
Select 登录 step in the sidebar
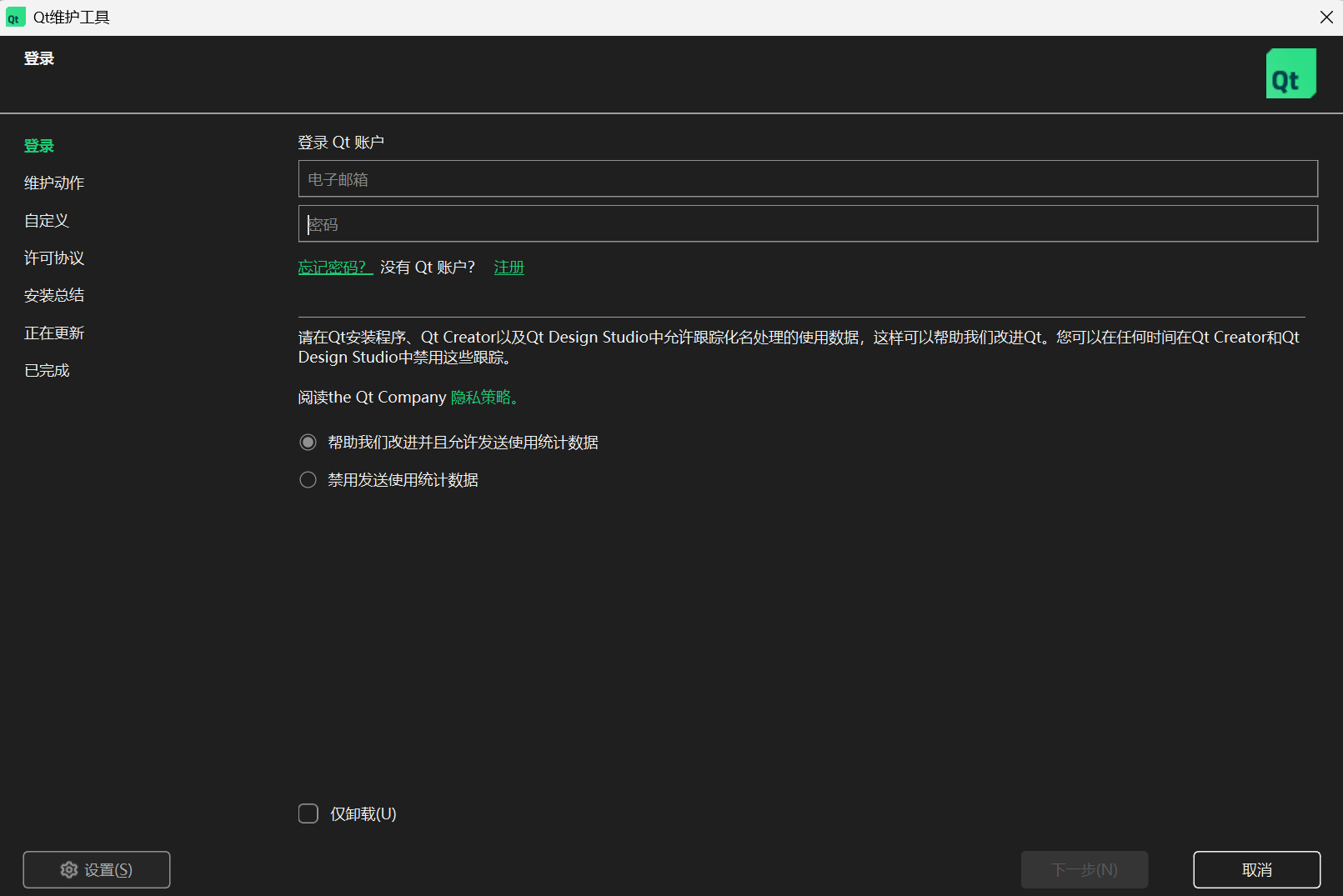click(x=39, y=146)
